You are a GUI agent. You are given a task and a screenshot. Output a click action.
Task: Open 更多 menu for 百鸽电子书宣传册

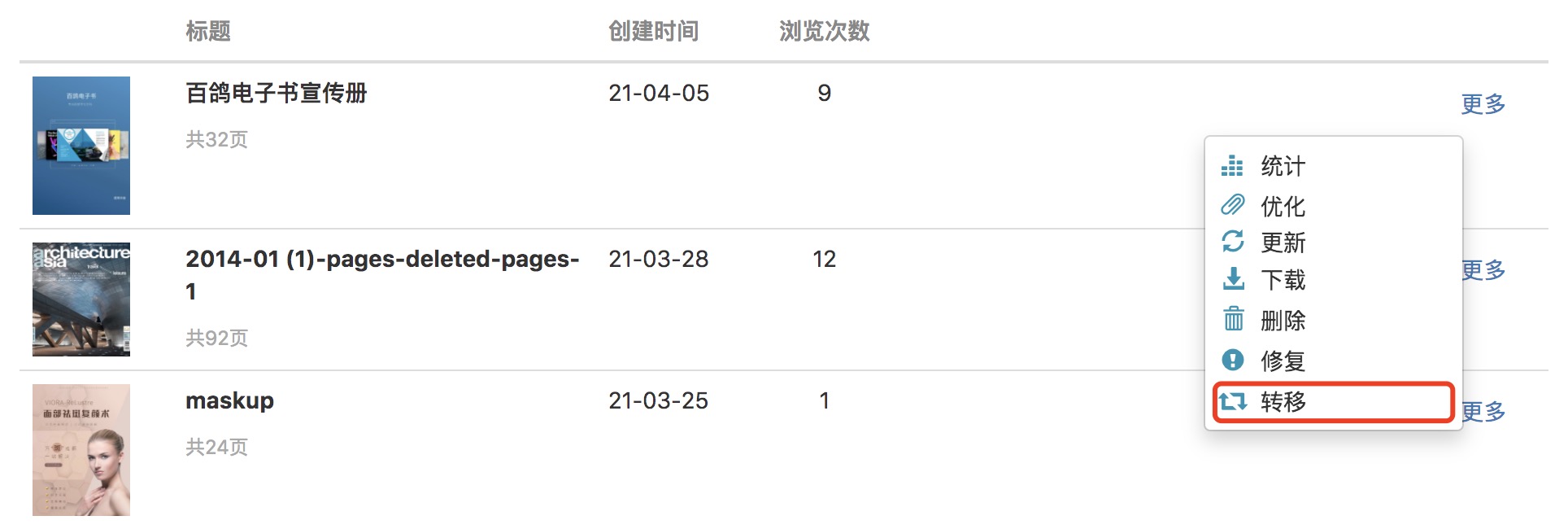tap(1483, 104)
